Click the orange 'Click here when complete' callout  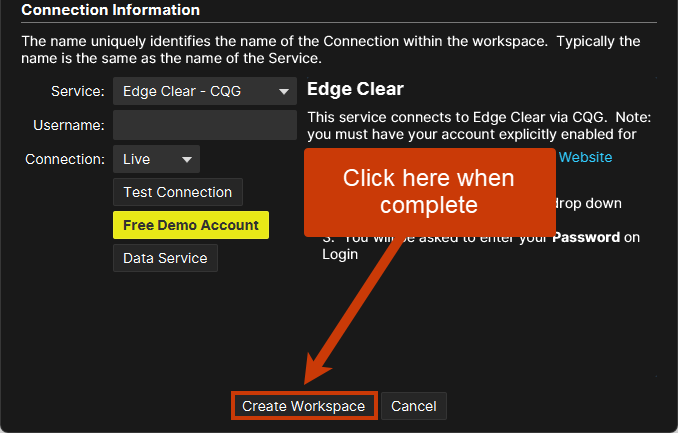[x=429, y=192]
